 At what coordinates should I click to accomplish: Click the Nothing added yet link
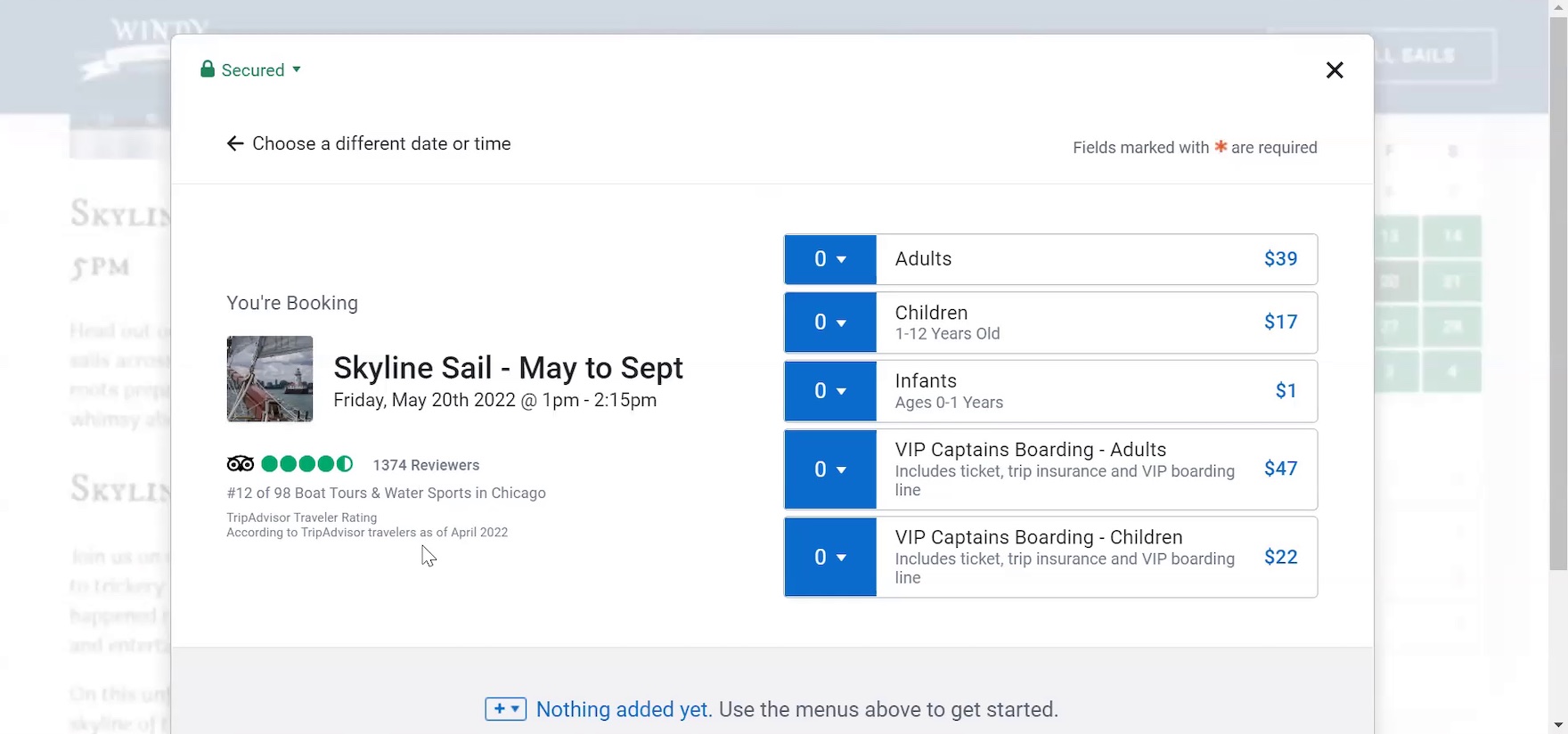623,710
